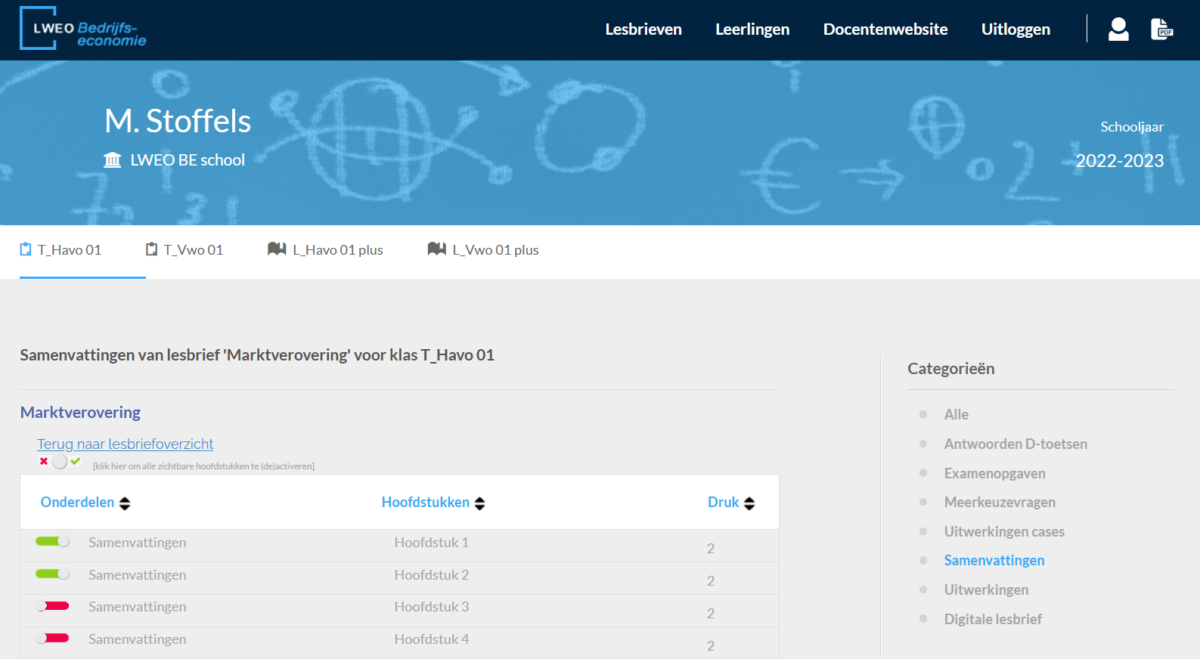Image resolution: width=1200 pixels, height=659 pixels.
Task: Click Terug naar lesbriefoverzicht link
Action: click(x=125, y=444)
